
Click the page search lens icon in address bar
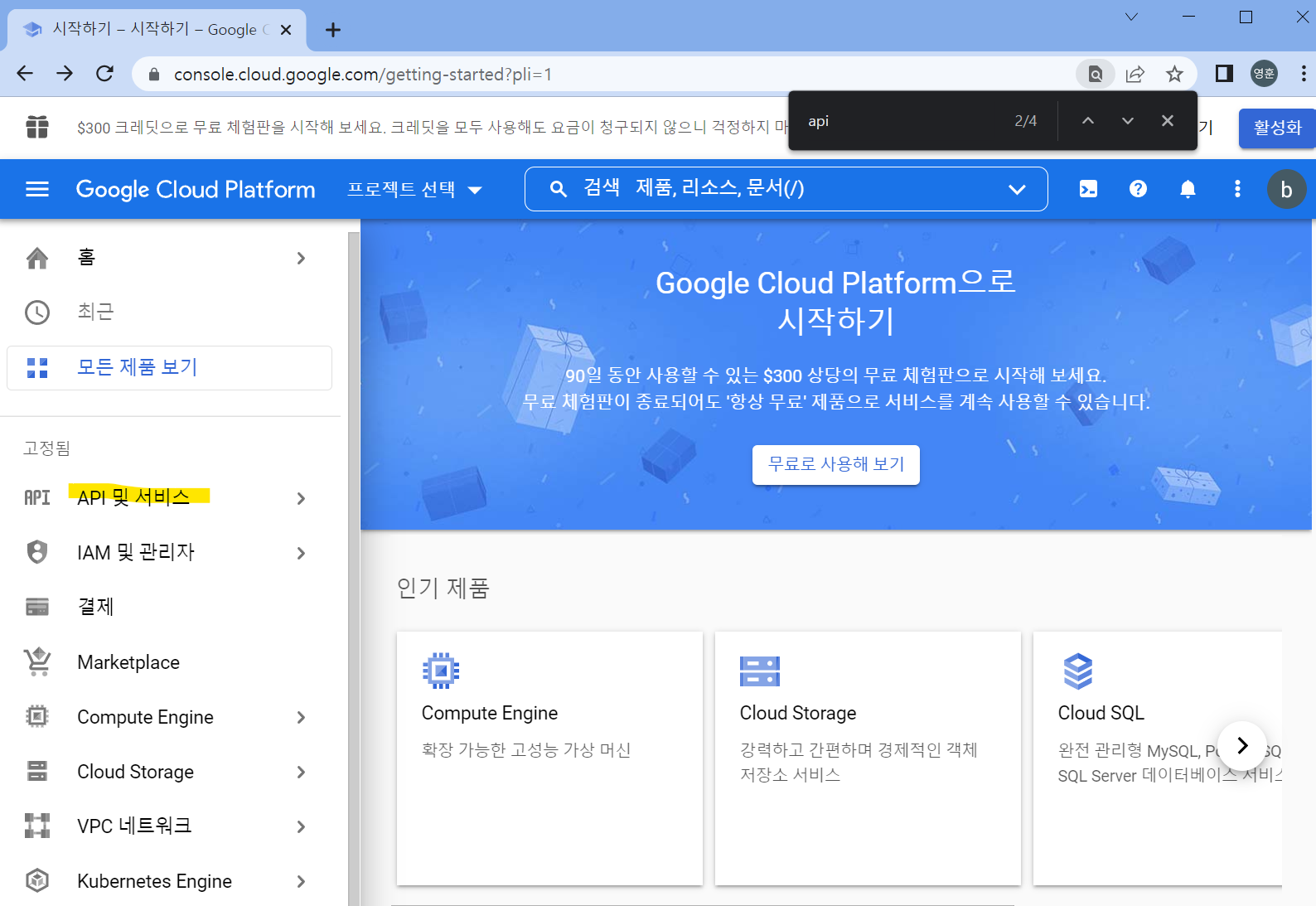click(1096, 74)
